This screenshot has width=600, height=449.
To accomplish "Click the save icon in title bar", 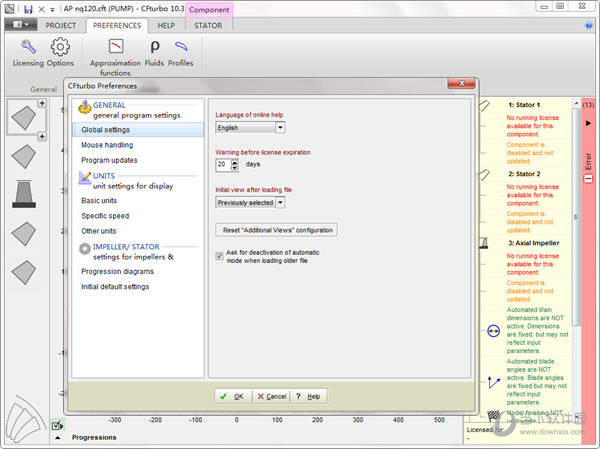I will tap(28, 9).
